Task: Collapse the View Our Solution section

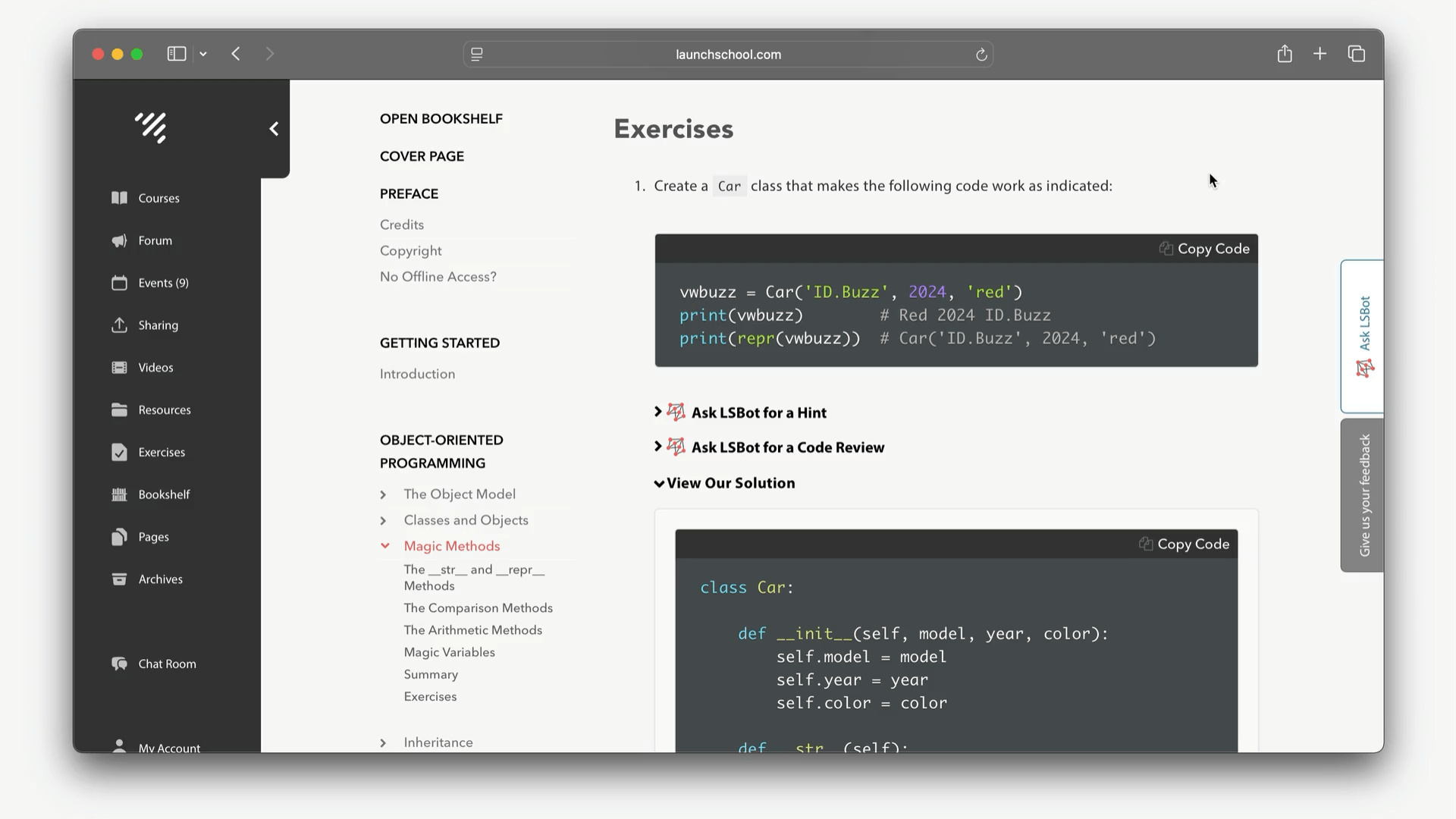Action: pos(725,483)
